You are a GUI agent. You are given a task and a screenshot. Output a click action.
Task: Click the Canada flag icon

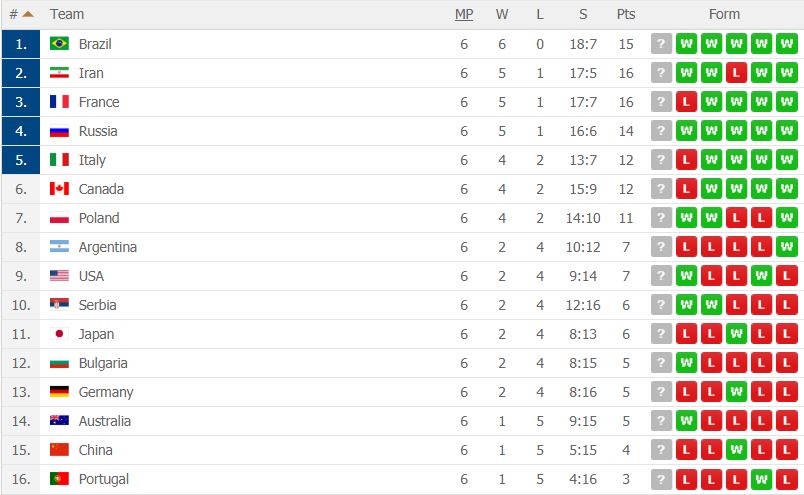pyautogui.click(x=59, y=189)
